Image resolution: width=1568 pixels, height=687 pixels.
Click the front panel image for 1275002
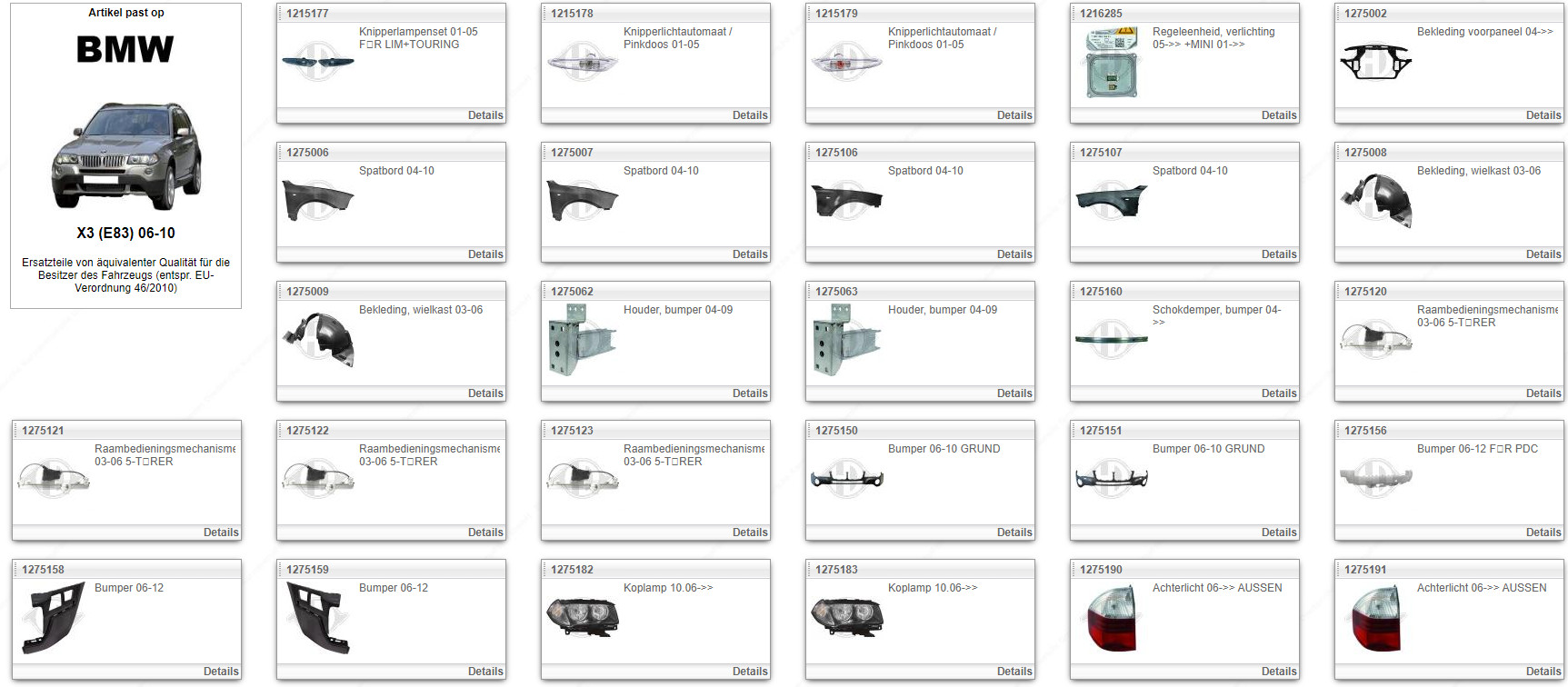(1375, 62)
